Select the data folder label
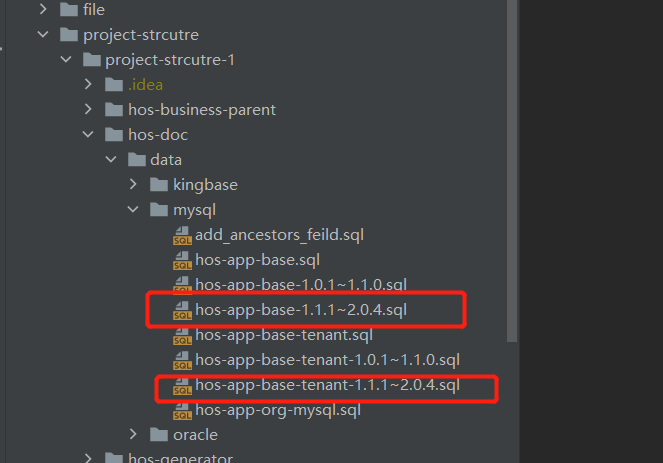 pos(165,159)
